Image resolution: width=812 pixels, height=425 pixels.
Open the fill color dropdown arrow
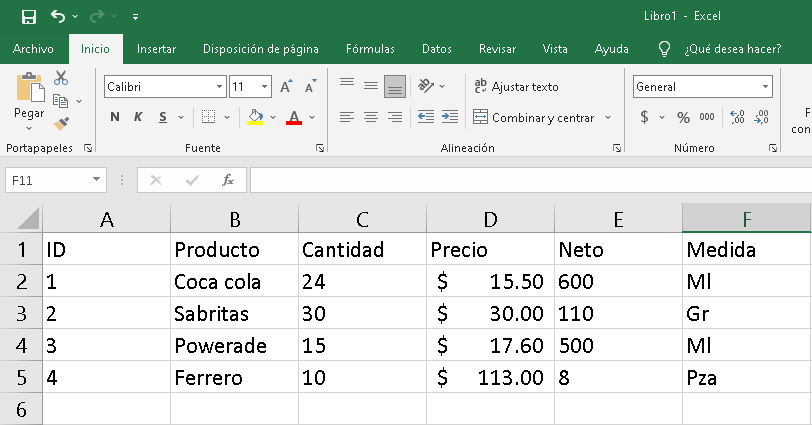(x=273, y=118)
